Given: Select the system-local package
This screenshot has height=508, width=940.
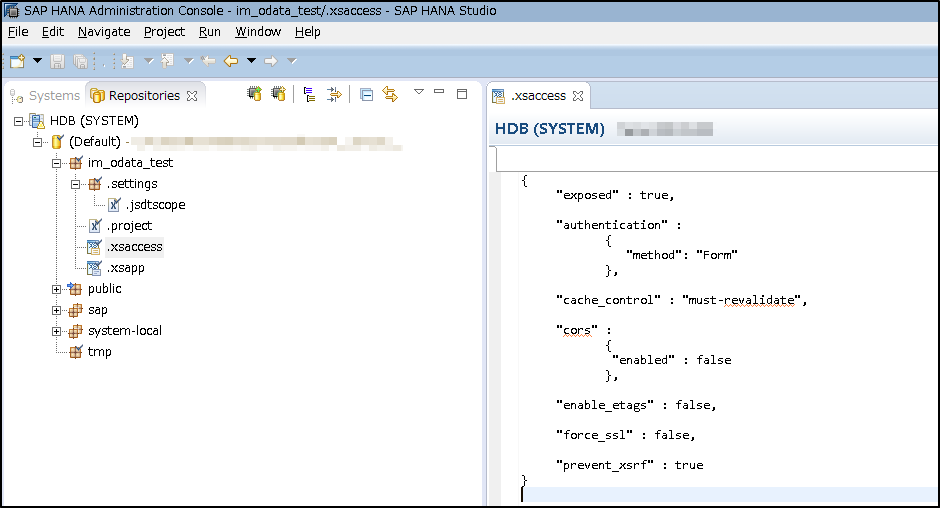Looking at the screenshot, I should coord(125,330).
